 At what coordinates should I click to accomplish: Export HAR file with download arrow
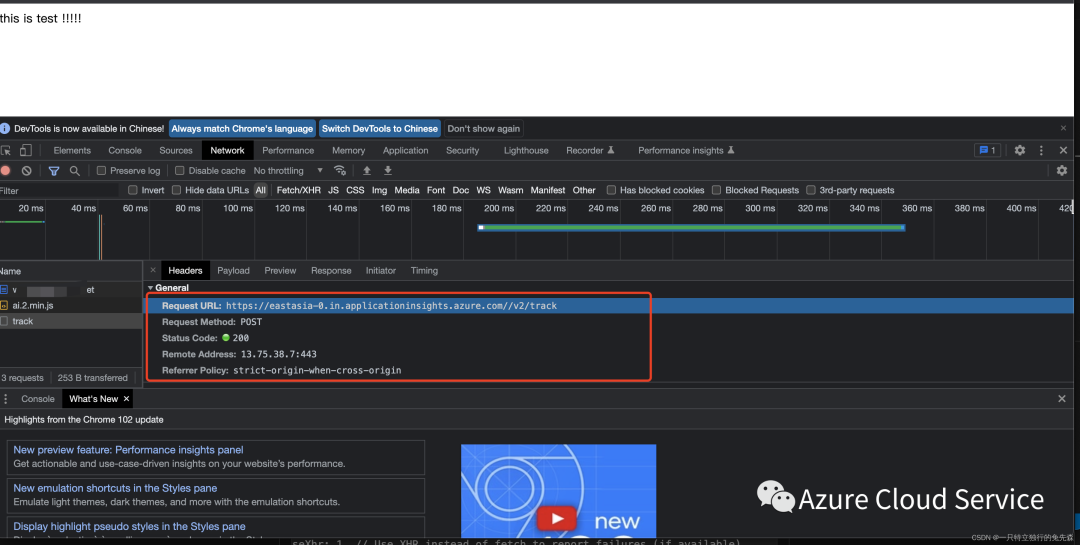point(388,170)
